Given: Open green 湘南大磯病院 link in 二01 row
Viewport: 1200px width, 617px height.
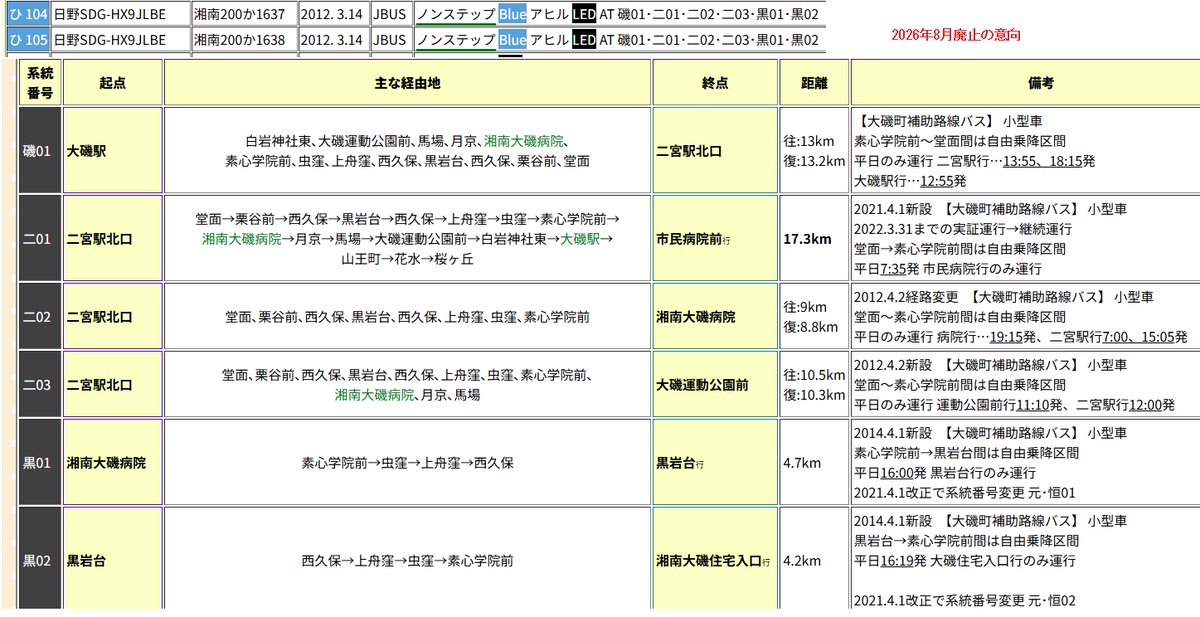Looking at the screenshot, I should click(241, 240).
